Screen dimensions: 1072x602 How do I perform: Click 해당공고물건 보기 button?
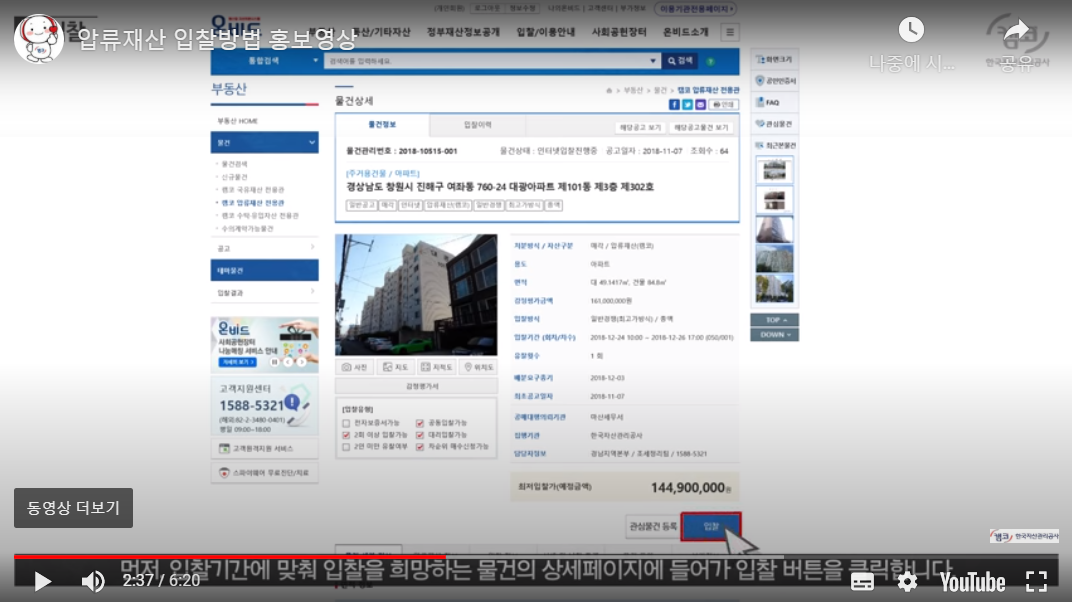[701, 128]
